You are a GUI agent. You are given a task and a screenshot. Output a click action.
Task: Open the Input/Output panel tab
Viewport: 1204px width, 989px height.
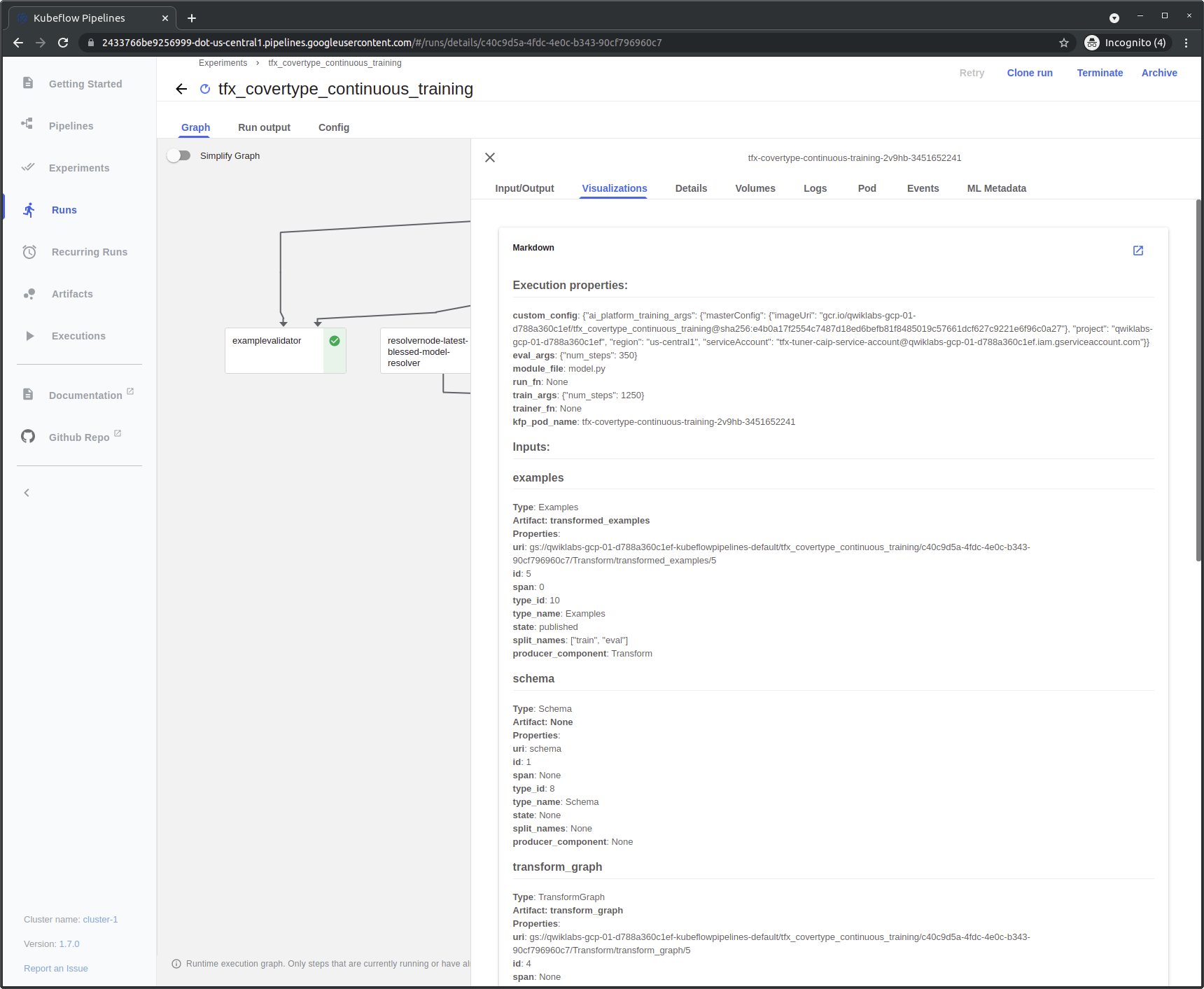[x=524, y=188]
